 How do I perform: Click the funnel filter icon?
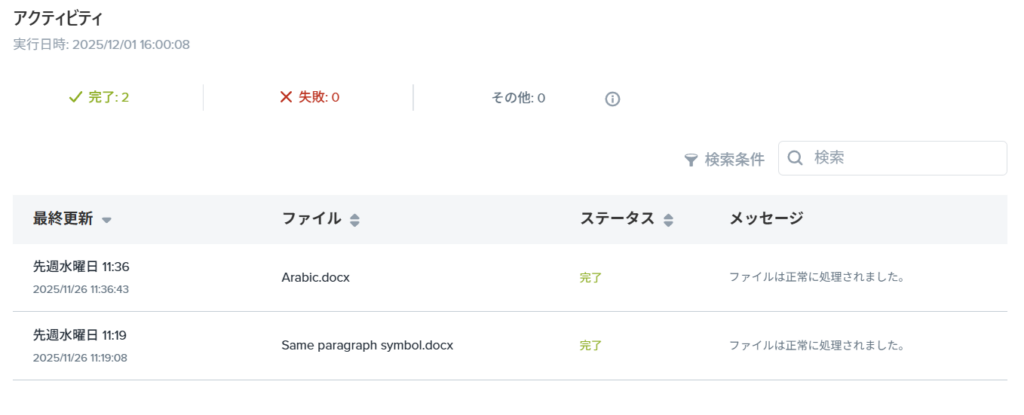[691, 160]
